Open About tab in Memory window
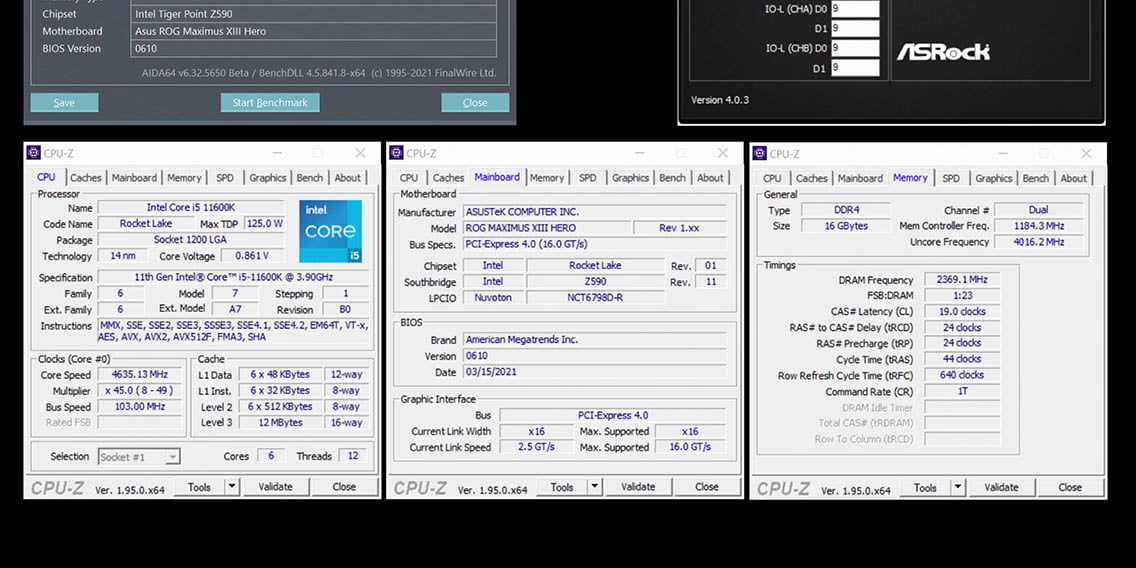This screenshot has height=568, width=1136. click(x=1074, y=178)
